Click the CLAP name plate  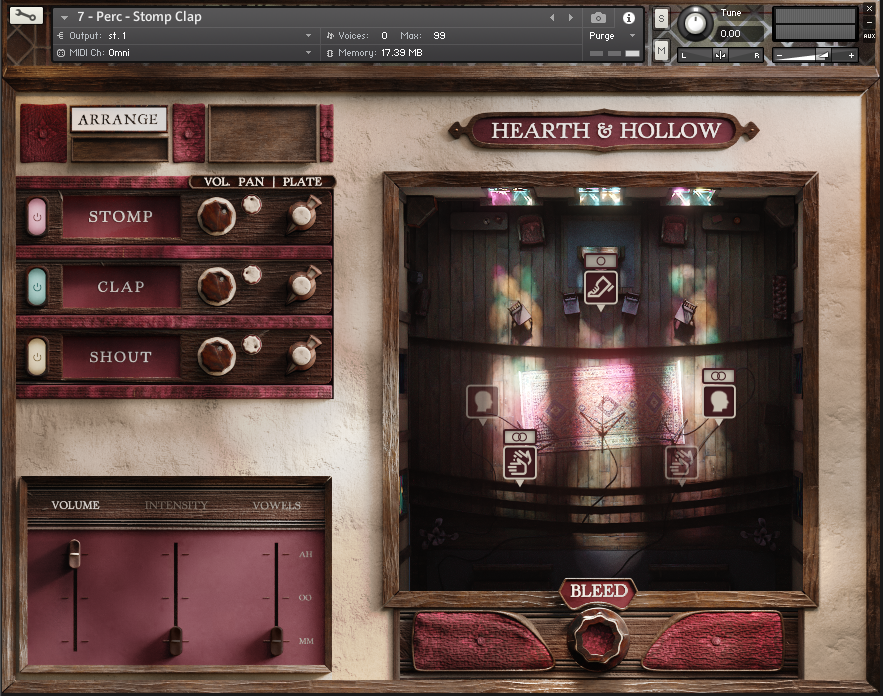(121, 287)
